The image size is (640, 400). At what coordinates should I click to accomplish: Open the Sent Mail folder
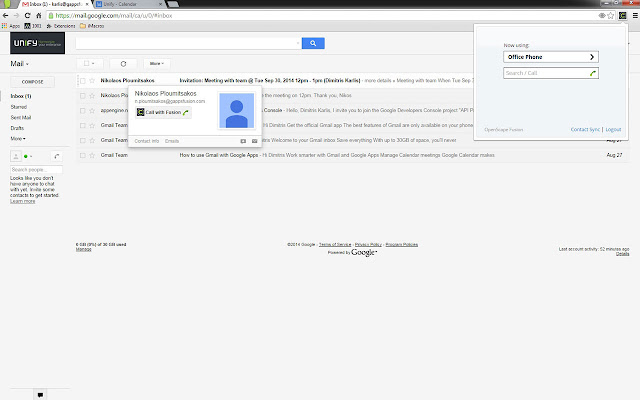pyautogui.click(x=21, y=118)
